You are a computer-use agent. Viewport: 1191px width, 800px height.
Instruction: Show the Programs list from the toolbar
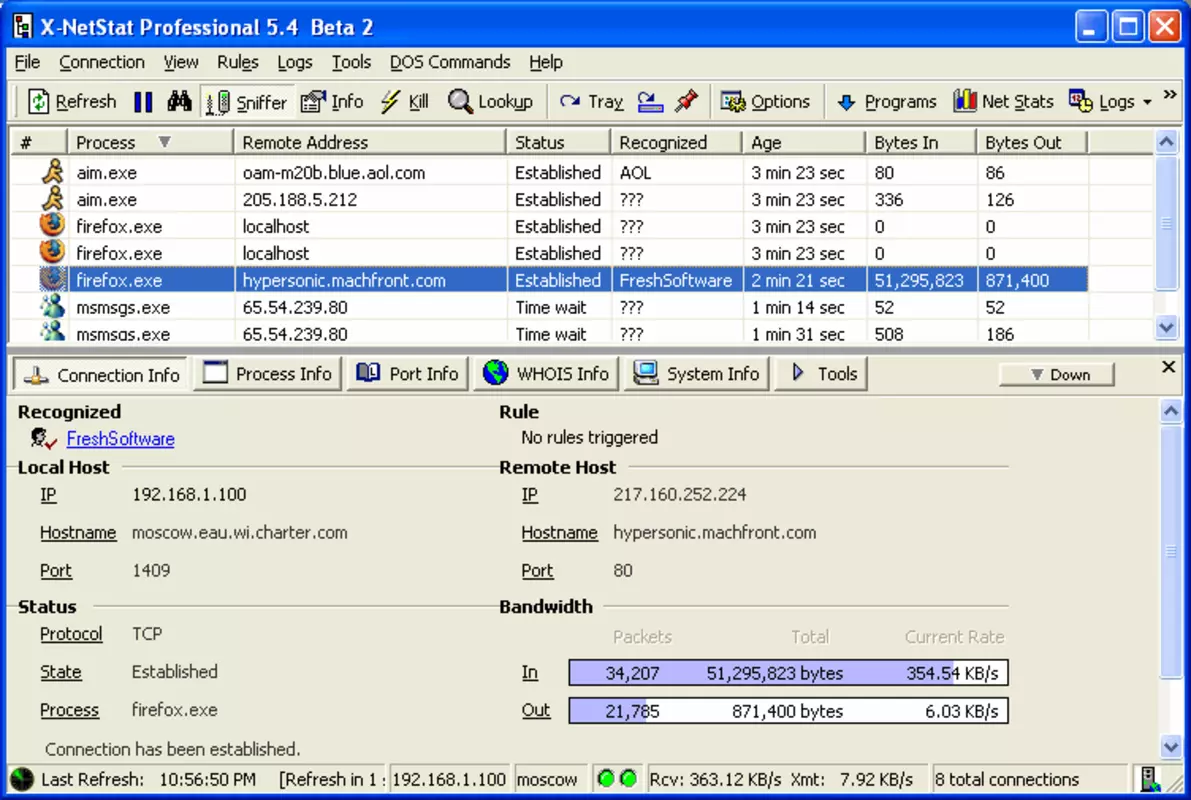point(886,102)
